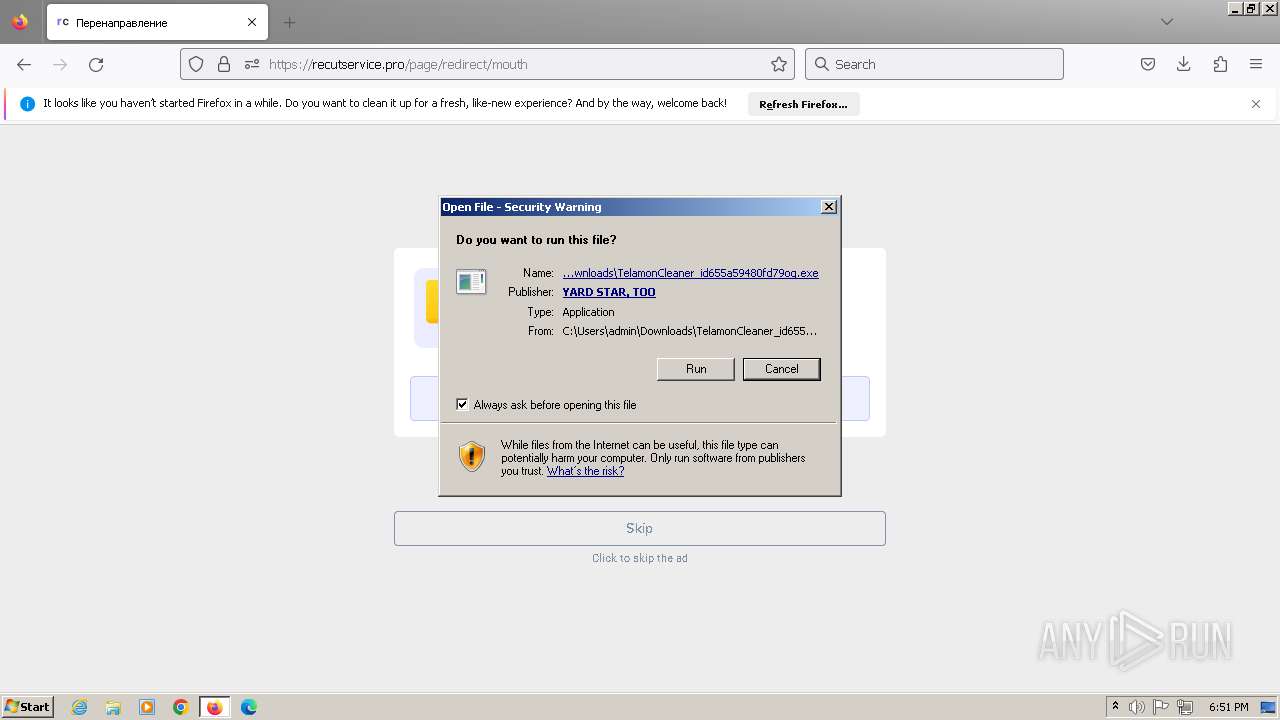Screen dimensions: 1280x720
Task: Open Windows Explorer folder taskbar icon
Action: click(113, 707)
